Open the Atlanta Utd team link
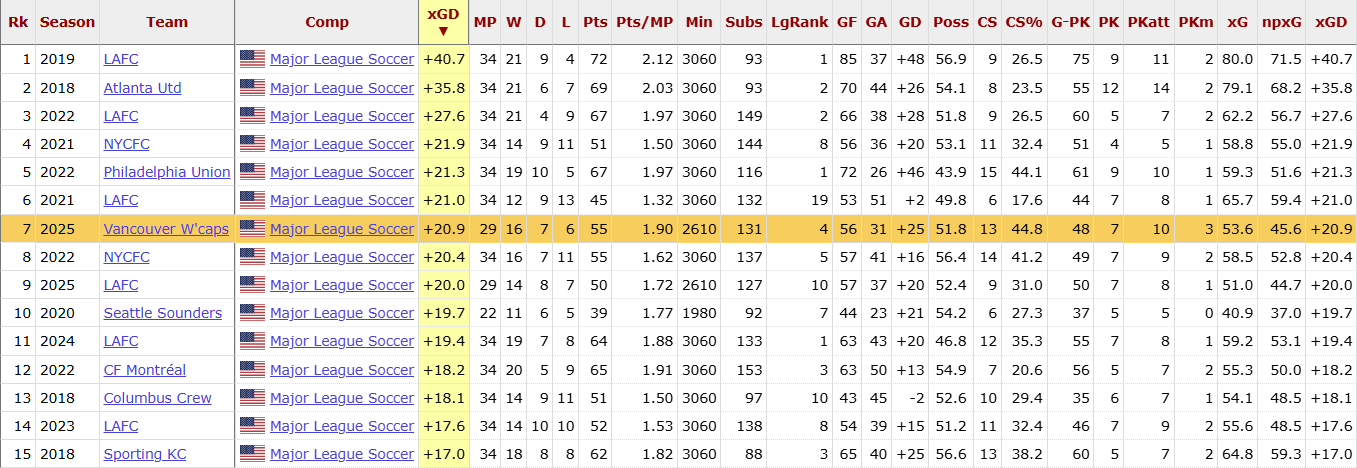The height and width of the screenshot is (468, 1357). click(142, 88)
